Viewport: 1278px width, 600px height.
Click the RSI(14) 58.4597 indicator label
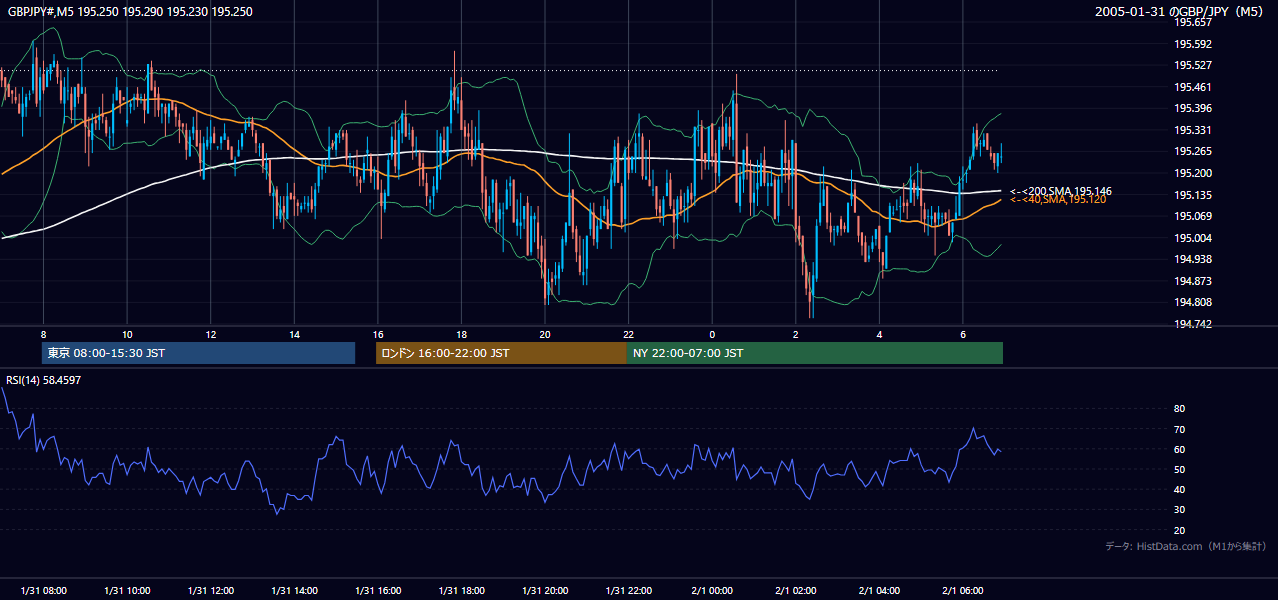tap(44, 380)
